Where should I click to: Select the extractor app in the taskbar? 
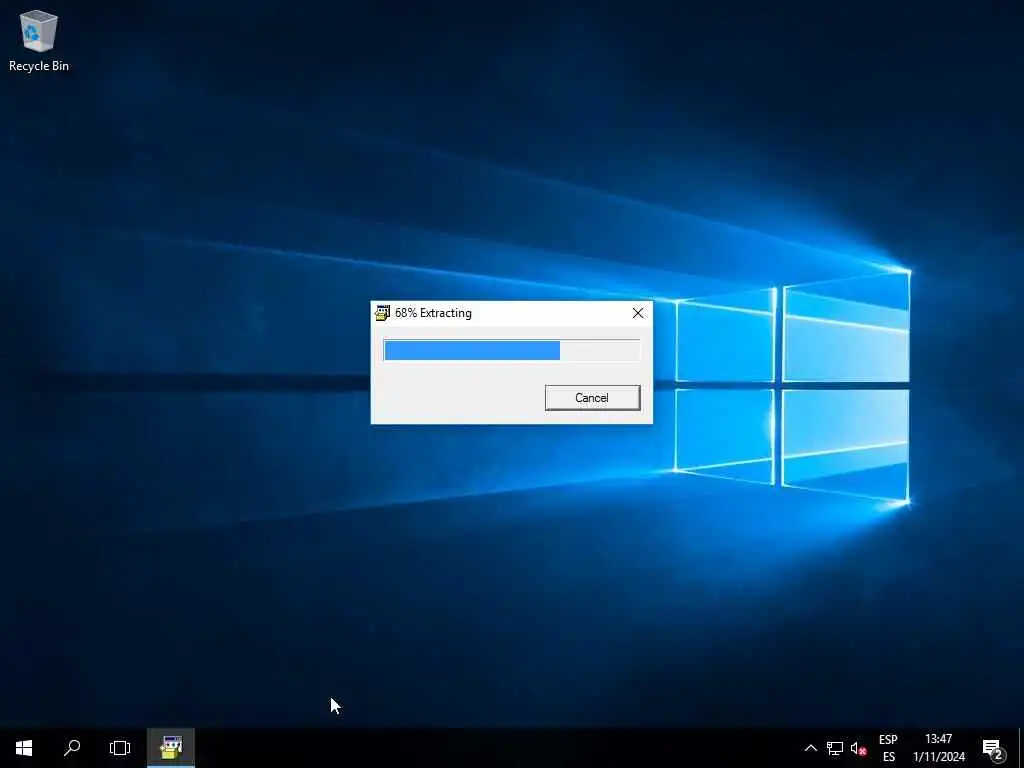pos(170,748)
